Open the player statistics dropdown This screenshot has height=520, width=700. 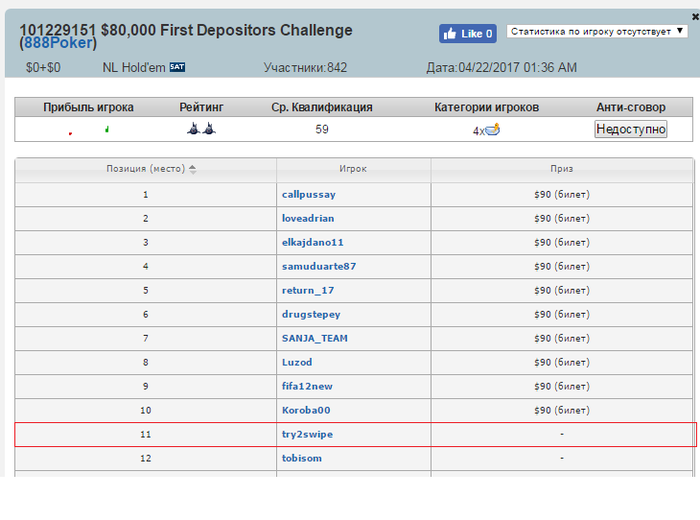[596, 32]
